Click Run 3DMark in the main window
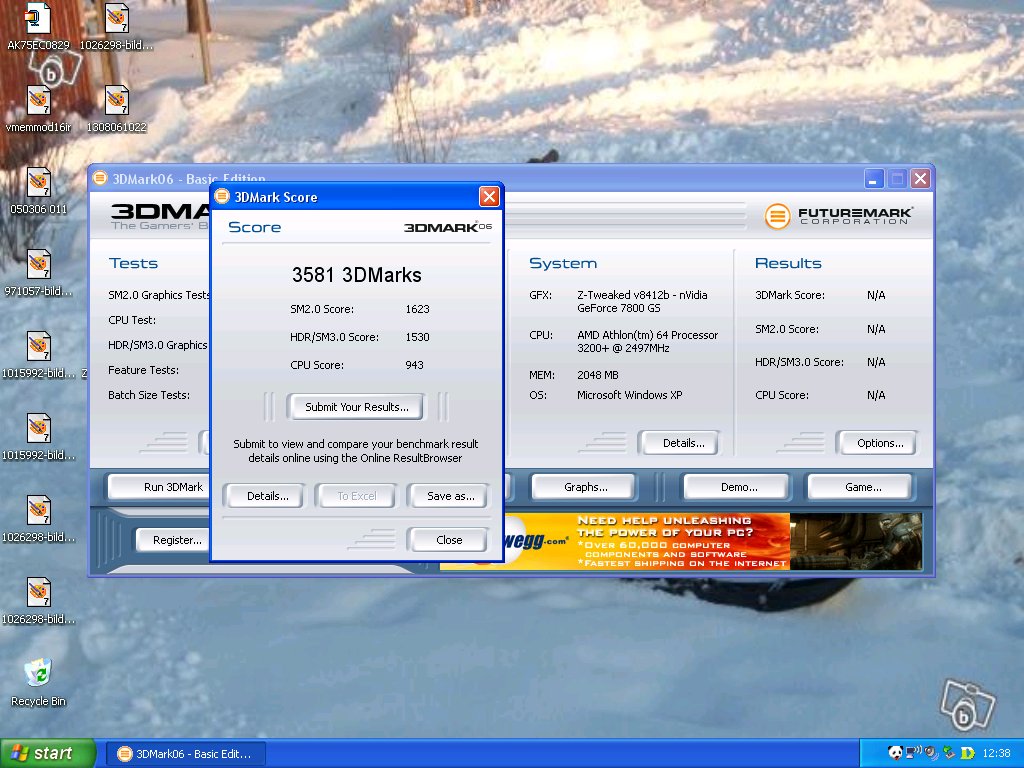Screen dimensions: 1024x768 click(161, 487)
